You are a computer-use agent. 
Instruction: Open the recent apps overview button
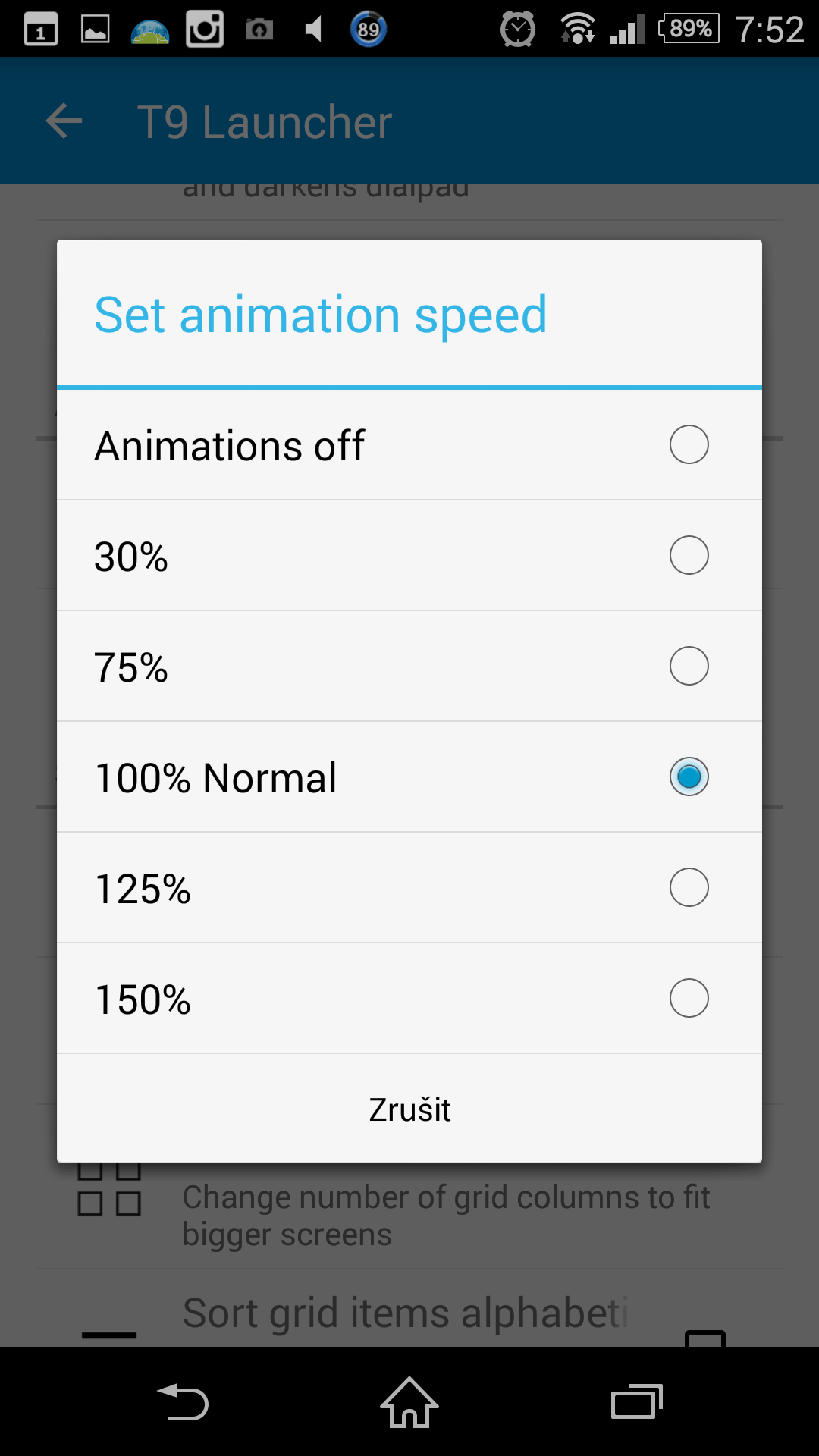tap(636, 1401)
